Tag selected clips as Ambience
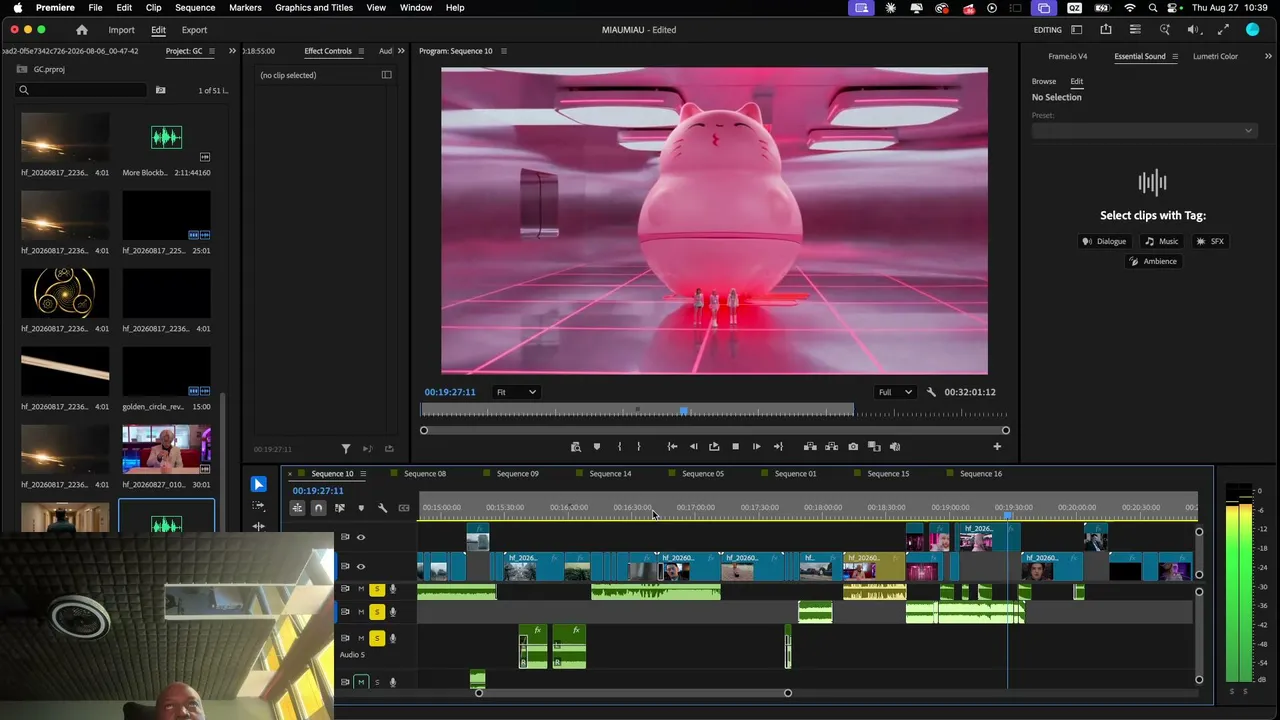 (1153, 261)
